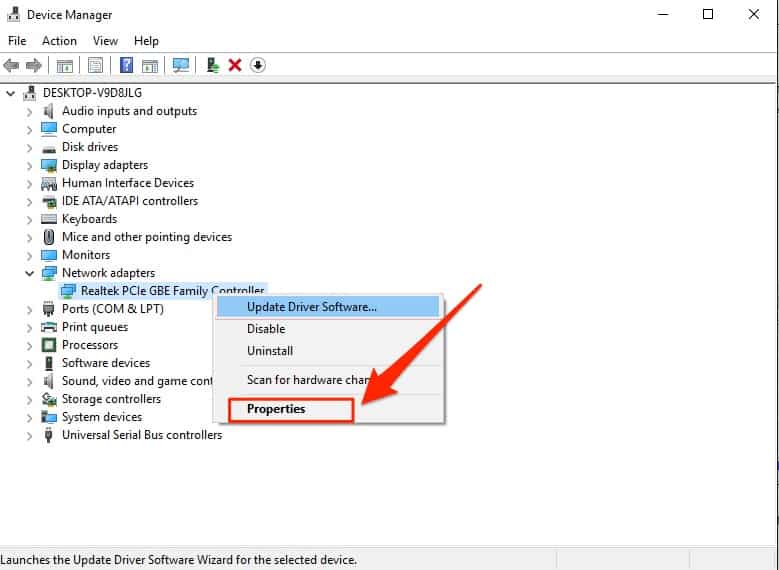Click the Processors chip icon
This screenshot has height=570, width=779.
pyautogui.click(x=49, y=345)
